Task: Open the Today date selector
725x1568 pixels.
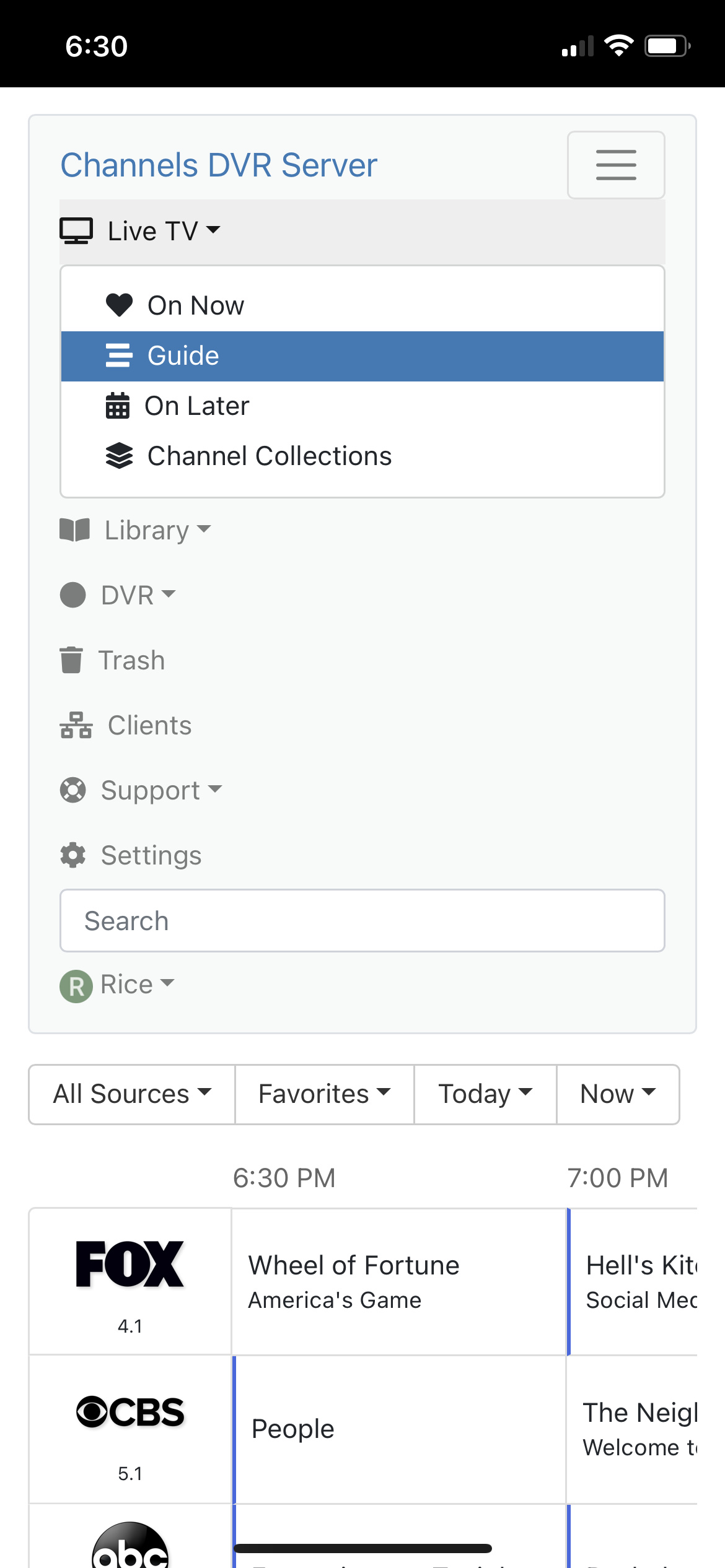Action: pos(485,1094)
